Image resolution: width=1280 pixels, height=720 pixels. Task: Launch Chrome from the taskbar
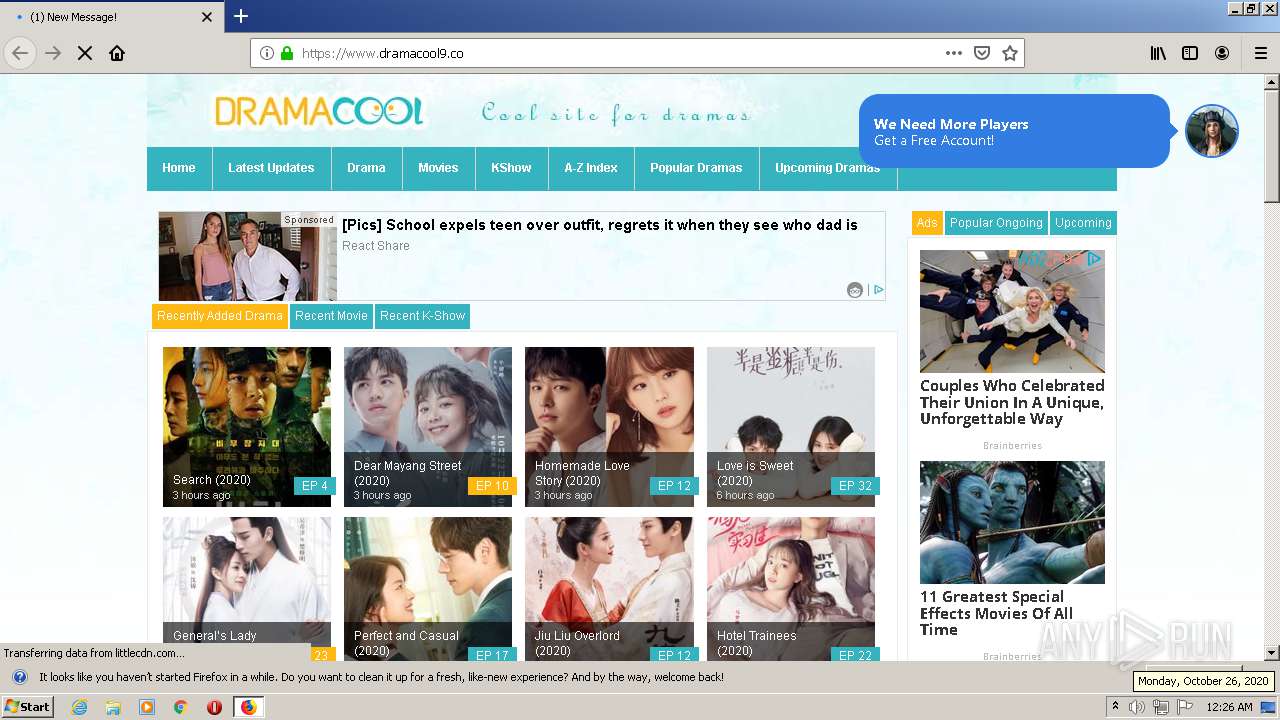tap(180, 707)
